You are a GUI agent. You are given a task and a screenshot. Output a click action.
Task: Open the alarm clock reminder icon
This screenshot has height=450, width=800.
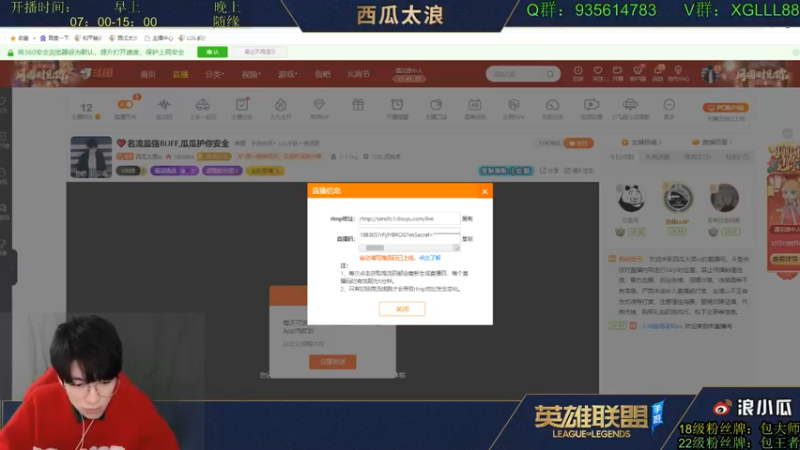[x=397, y=105]
